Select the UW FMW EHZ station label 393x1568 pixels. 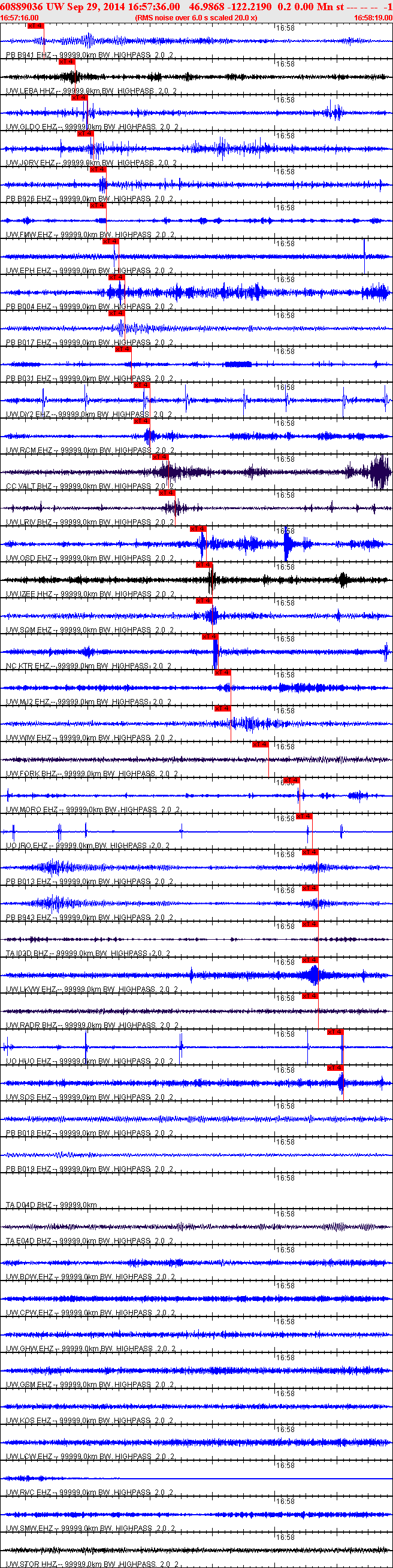click(x=90, y=234)
